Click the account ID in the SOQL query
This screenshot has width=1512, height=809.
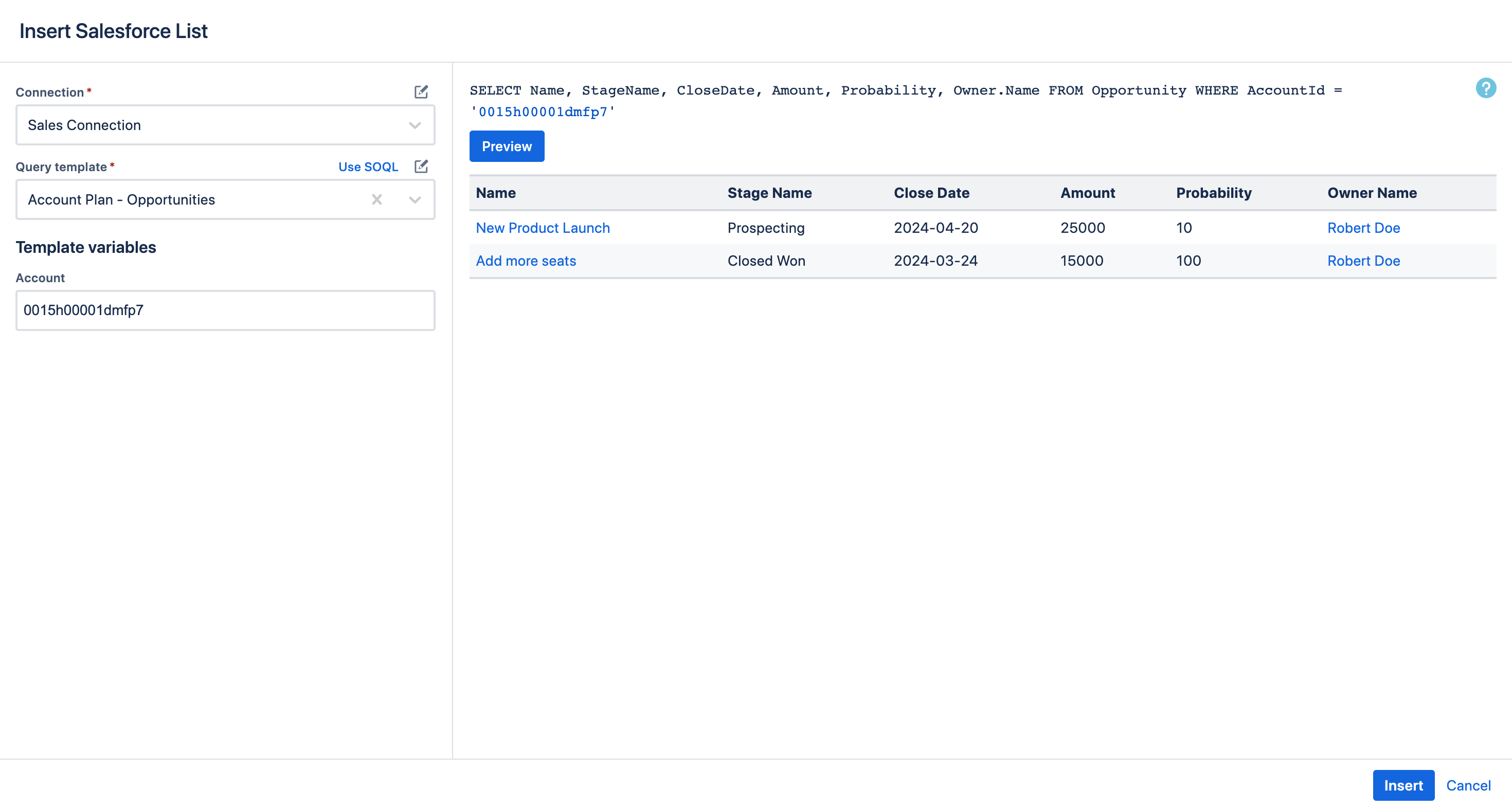543,112
